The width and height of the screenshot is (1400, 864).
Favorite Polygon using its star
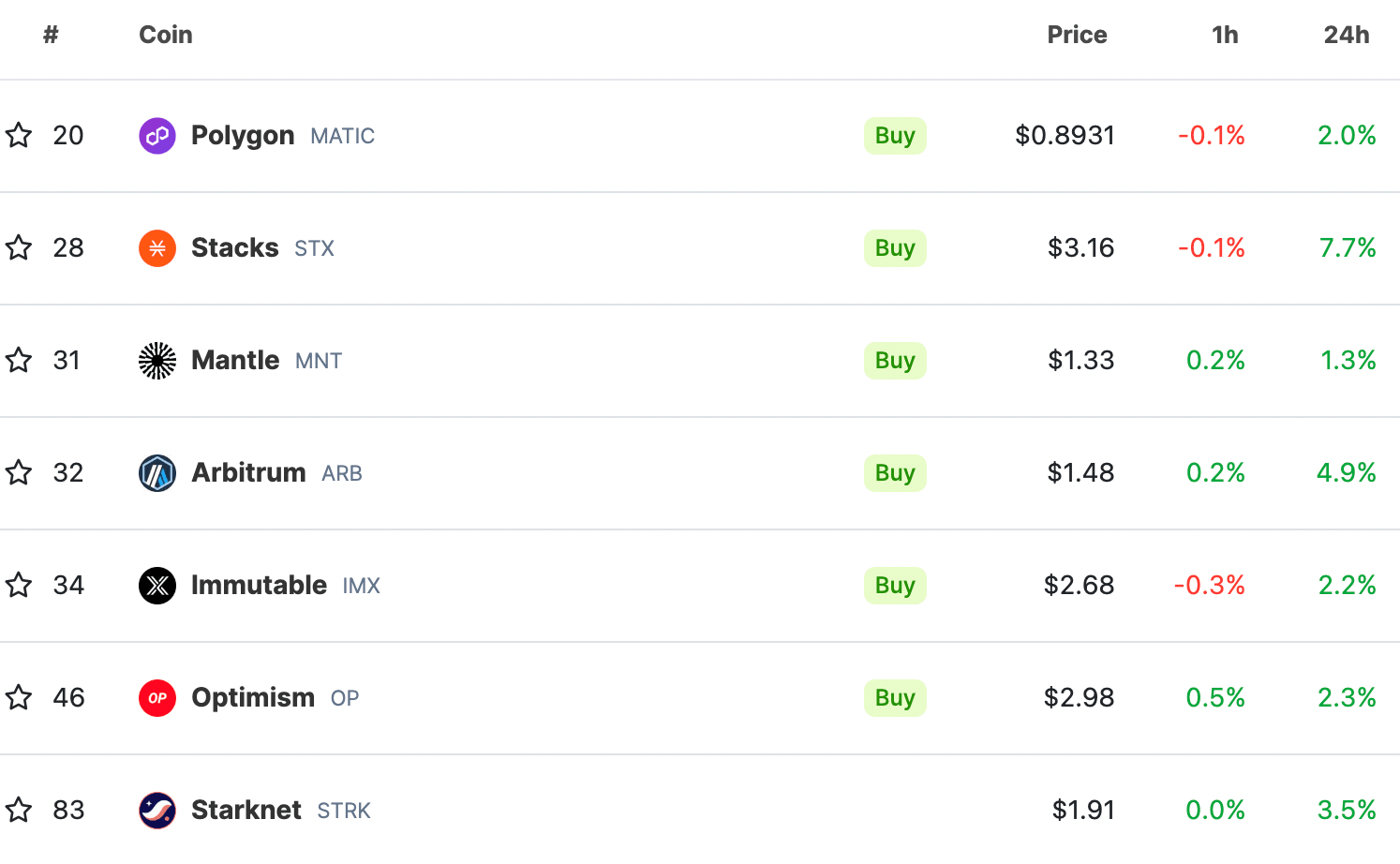[18, 135]
